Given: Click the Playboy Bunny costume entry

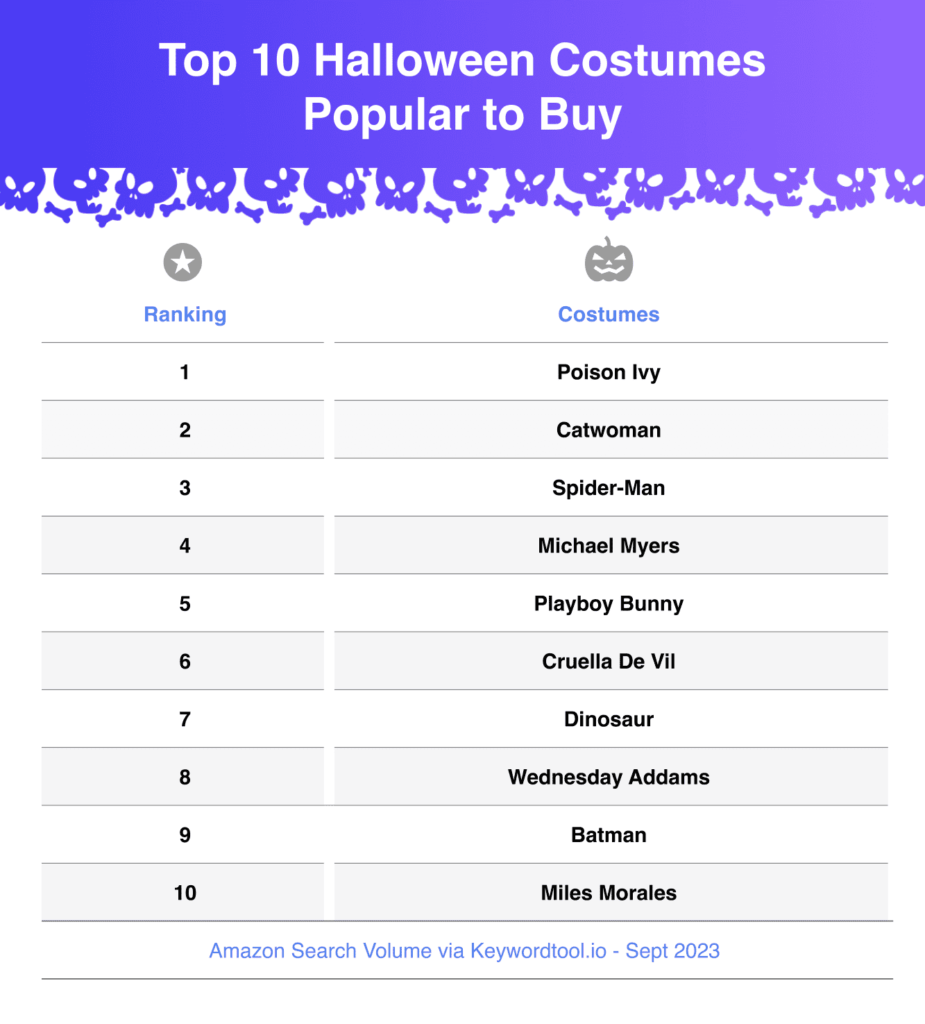Looking at the screenshot, I should (x=609, y=603).
